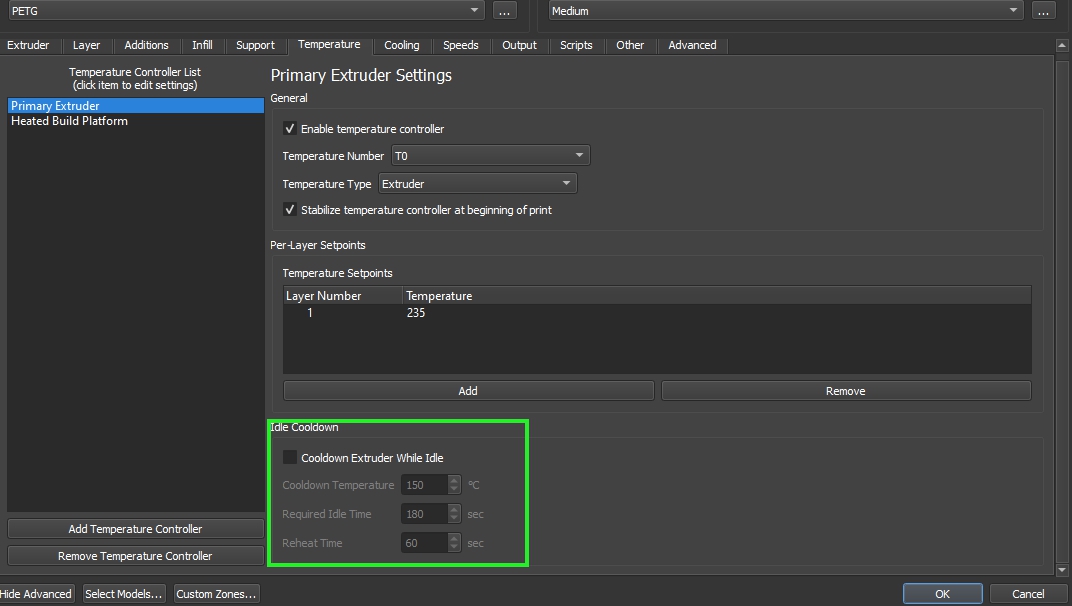Viewport: 1072px width, 606px height.
Task: Open the PETG material dropdown
Action: (x=245, y=11)
